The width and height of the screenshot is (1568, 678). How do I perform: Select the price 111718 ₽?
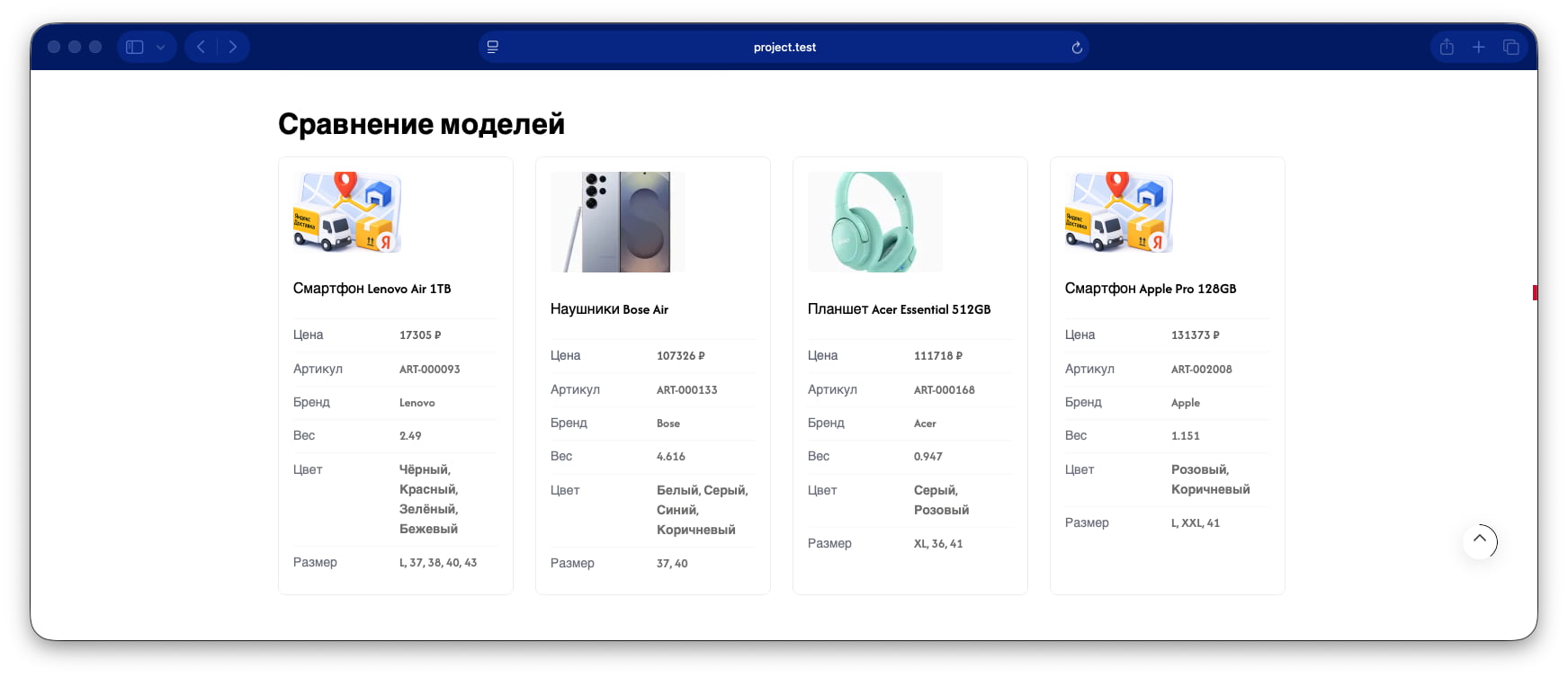tap(938, 355)
